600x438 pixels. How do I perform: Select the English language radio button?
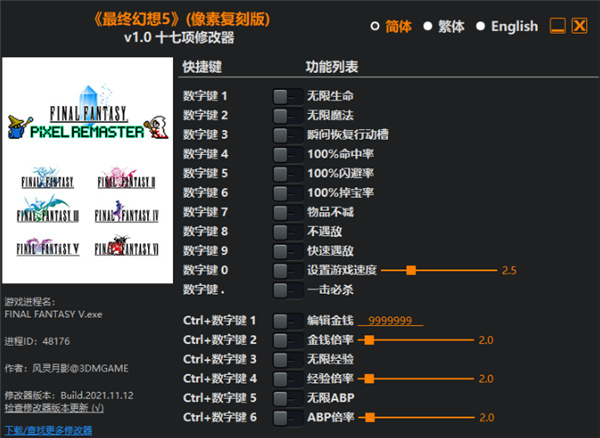tap(480, 26)
